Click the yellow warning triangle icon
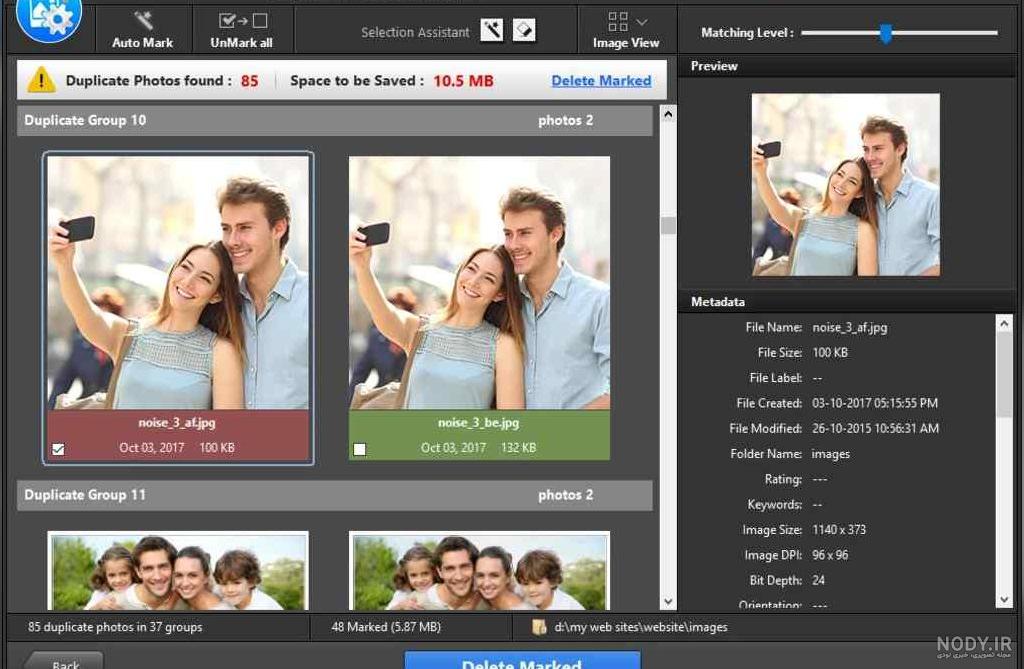1024x669 pixels. tap(41, 80)
